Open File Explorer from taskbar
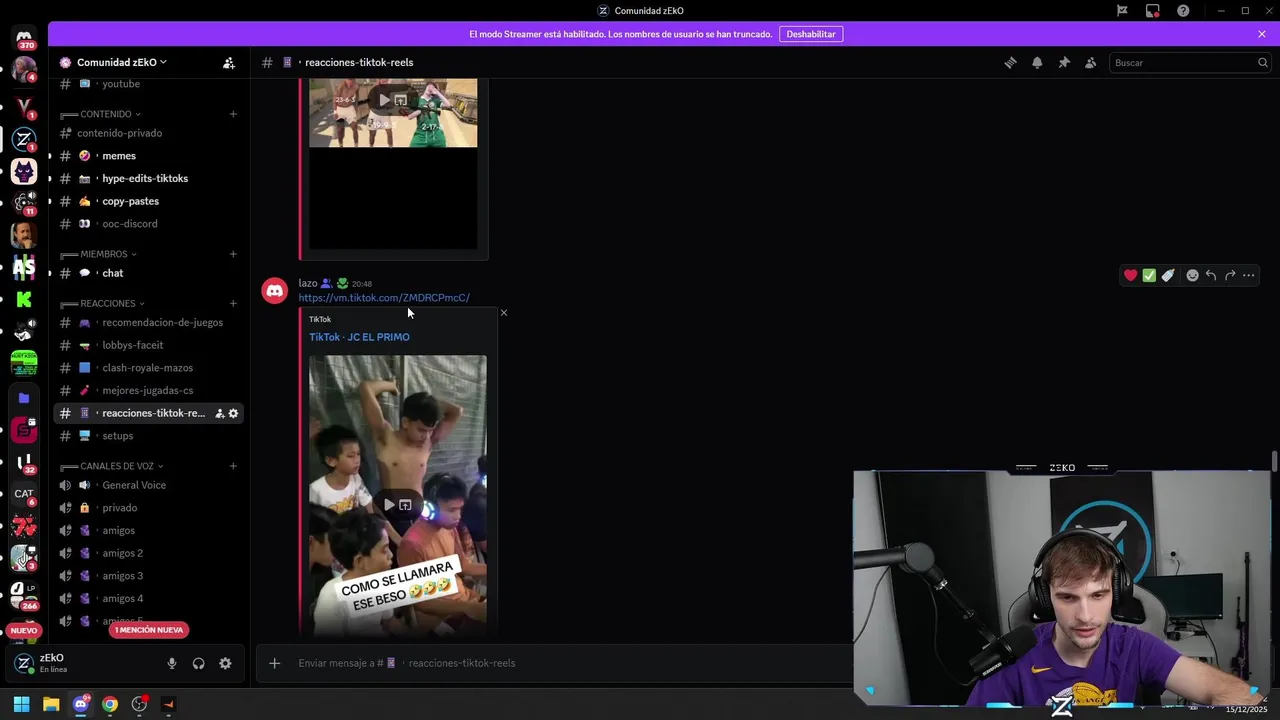This screenshot has height=720, width=1280. [x=51, y=704]
